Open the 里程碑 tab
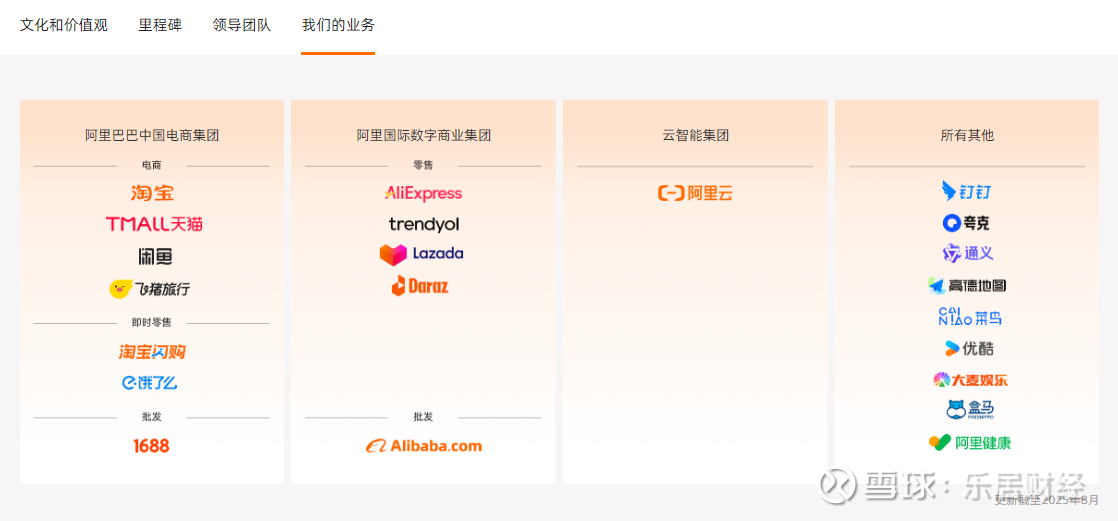Screen dimensions: 1118x521 (x=160, y=26)
